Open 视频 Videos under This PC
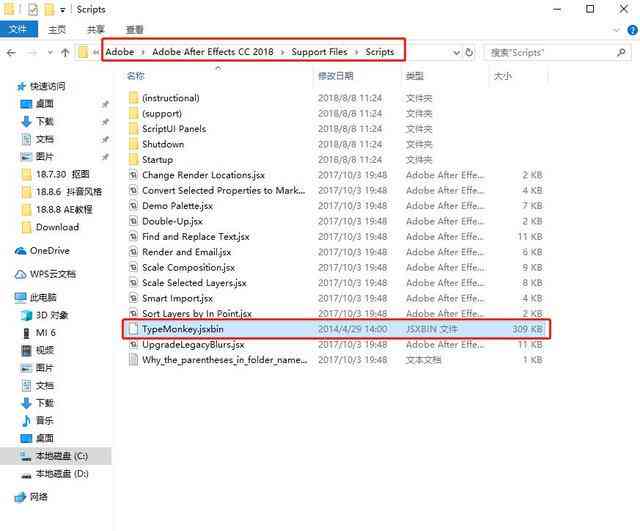The height and width of the screenshot is (531, 640). pyautogui.click(x=45, y=350)
